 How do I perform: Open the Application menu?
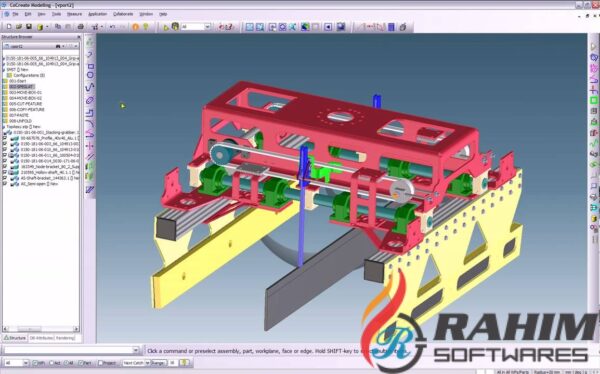98,14
